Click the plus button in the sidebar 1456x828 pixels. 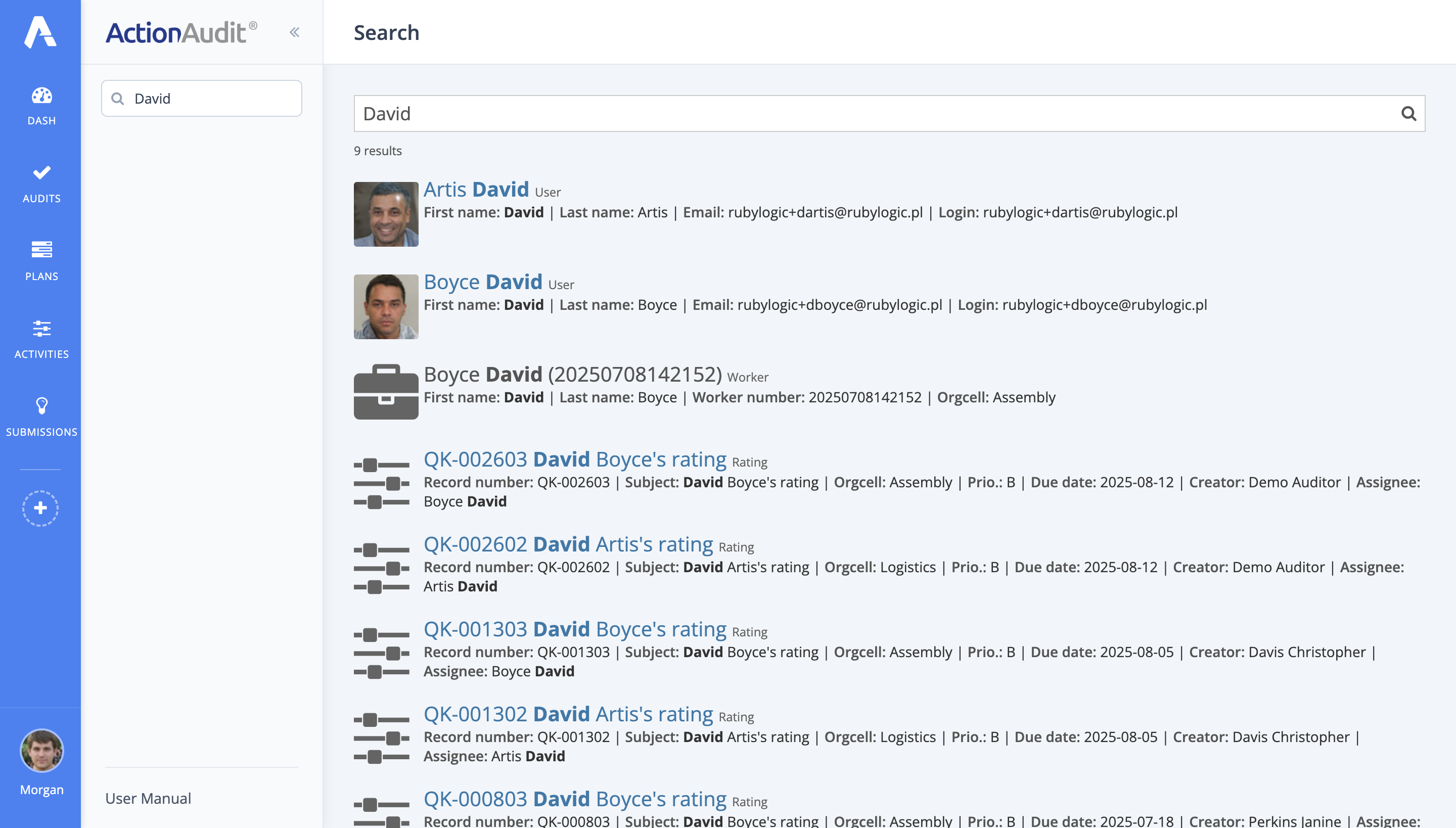[40, 509]
